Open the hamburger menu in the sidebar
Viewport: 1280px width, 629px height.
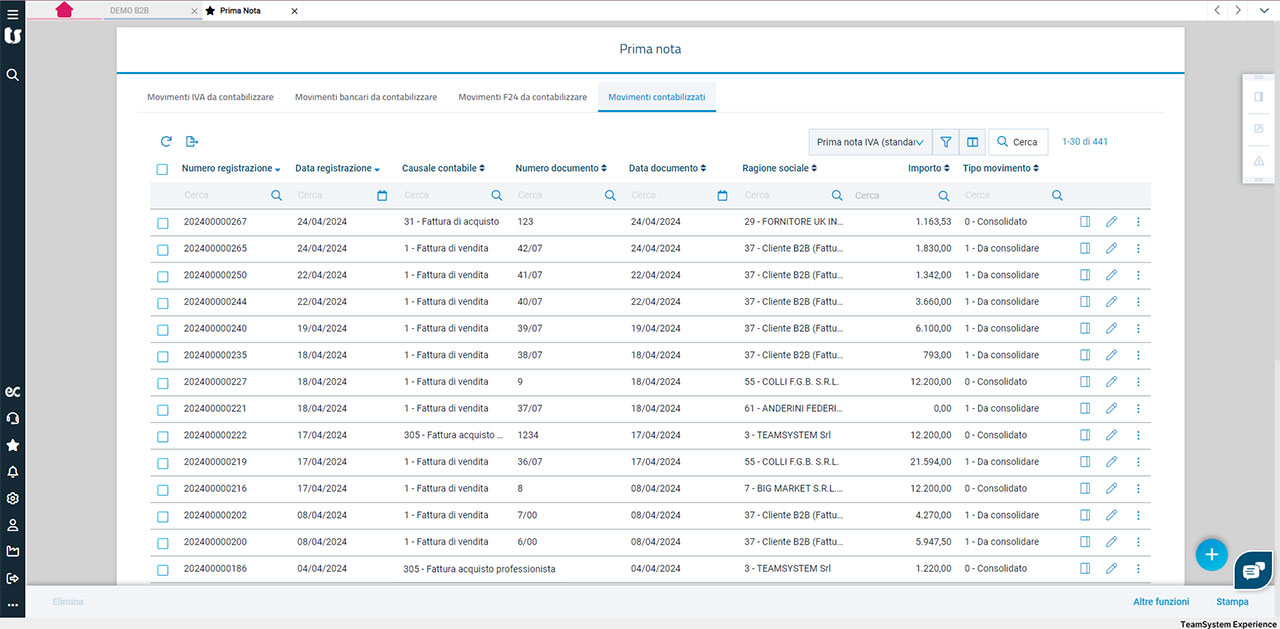12,14
